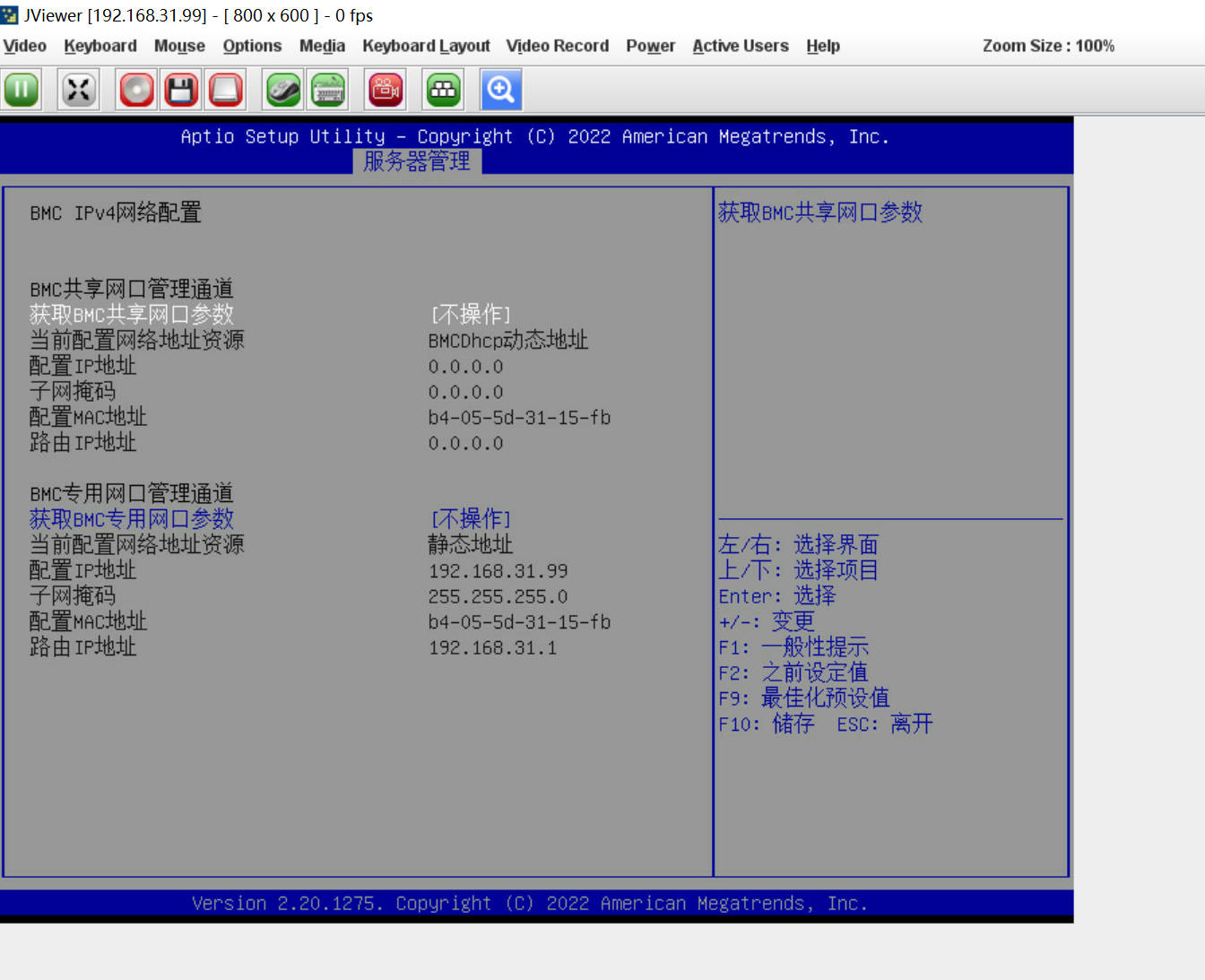
Task: Select the zoom tool icon
Action: [500, 90]
